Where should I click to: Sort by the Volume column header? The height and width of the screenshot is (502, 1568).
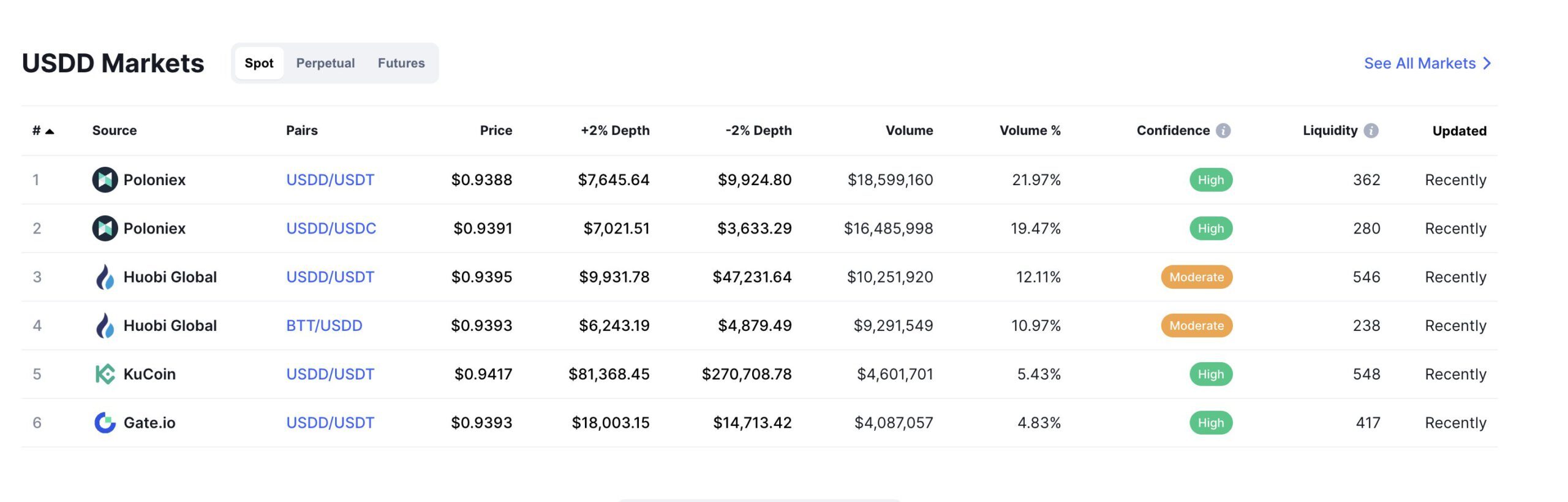tap(910, 131)
